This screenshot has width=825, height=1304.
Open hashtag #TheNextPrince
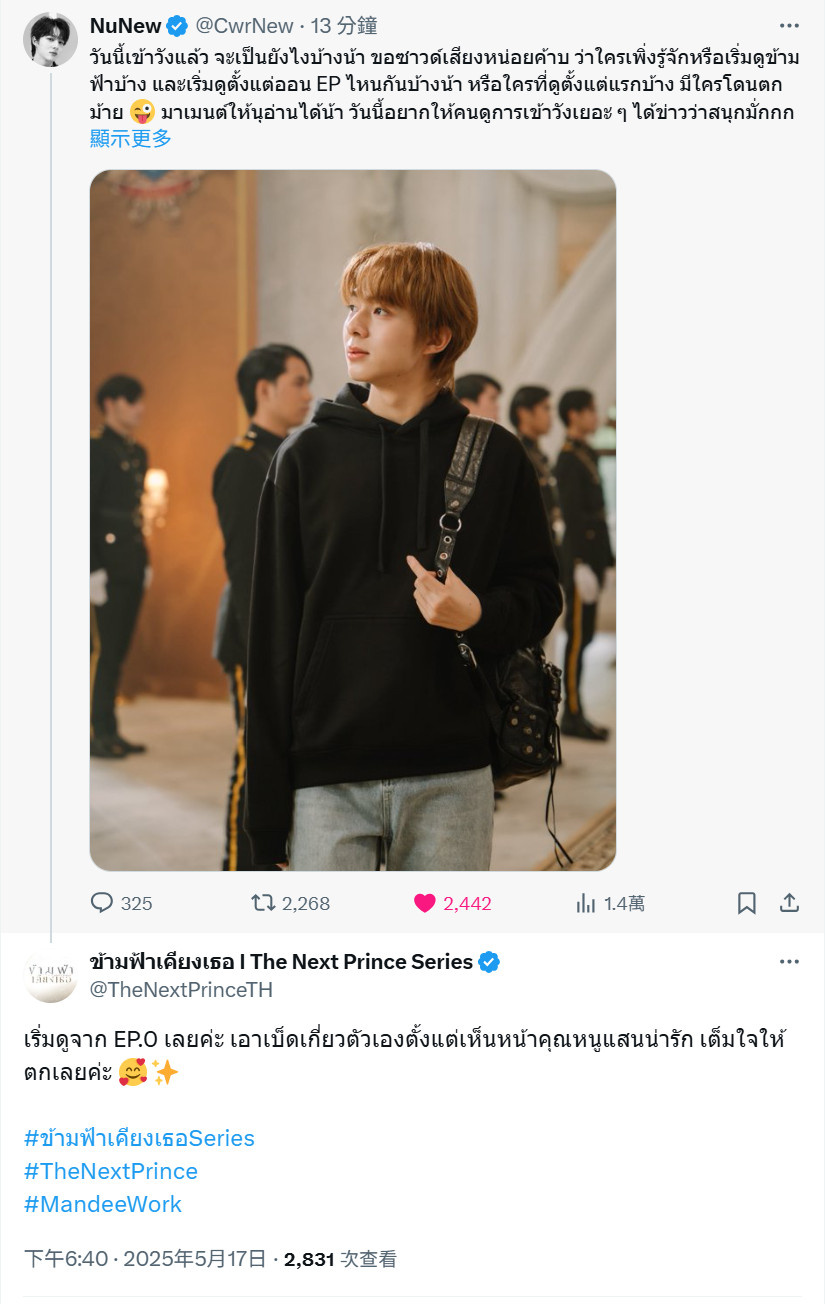click(x=111, y=1171)
